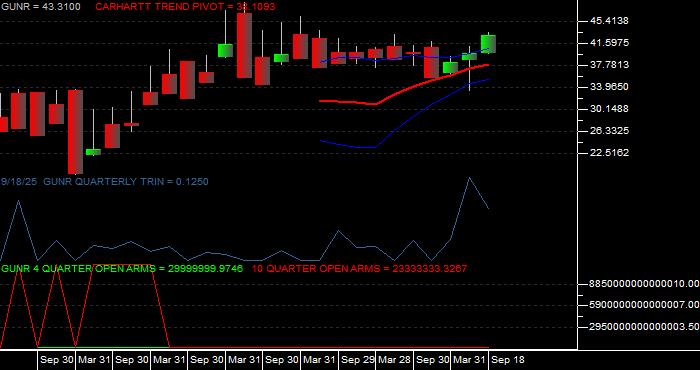Click the peak of the quarterly TRIN line
The image size is (700, 370).
pos(469,178)
